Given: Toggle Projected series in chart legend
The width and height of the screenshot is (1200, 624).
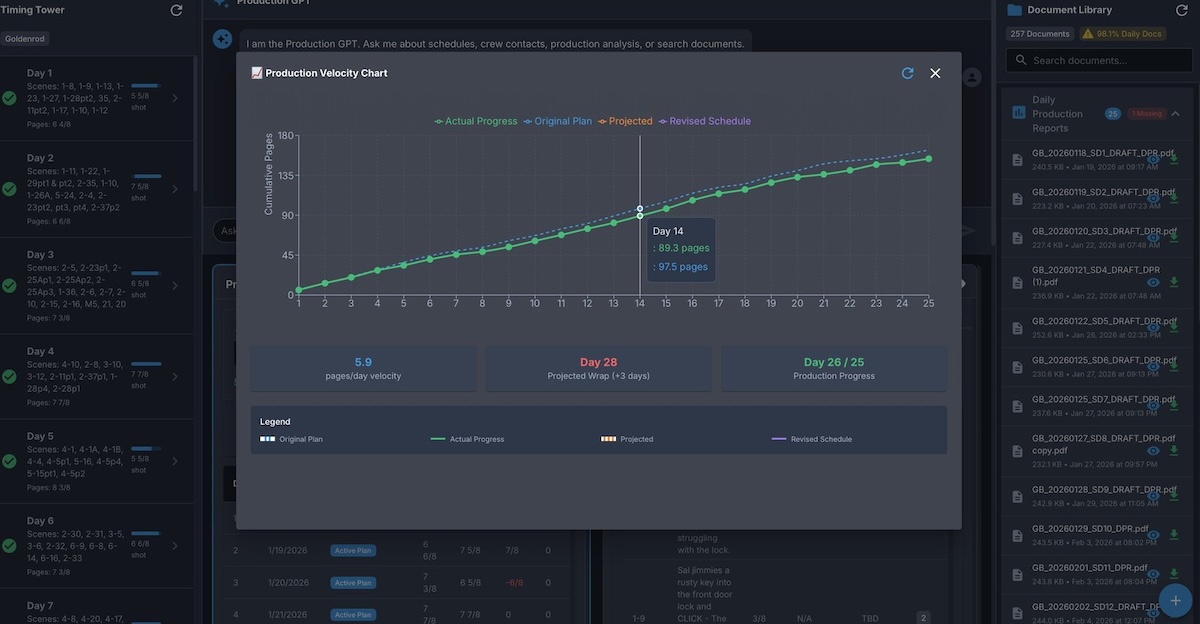Looking at the screenshot, I should [625, 121].
